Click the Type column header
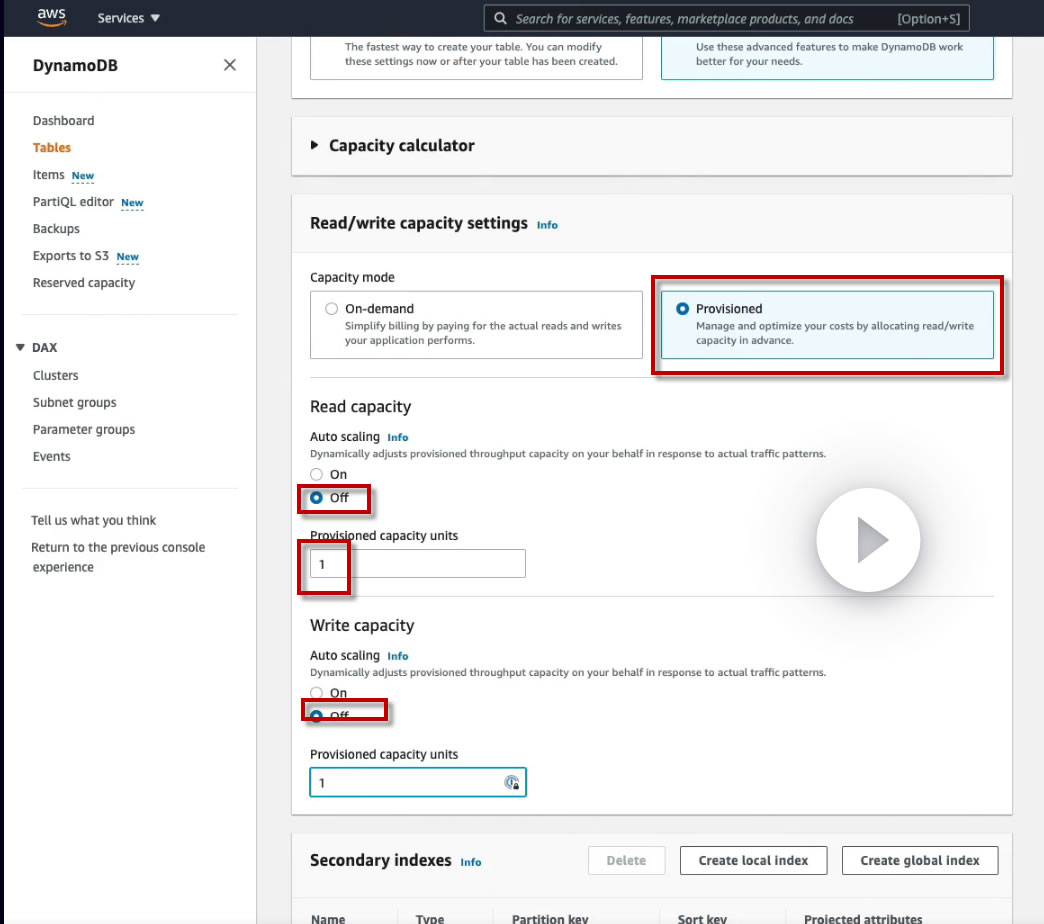The image size is (1044, 924). tap(429, 918)
